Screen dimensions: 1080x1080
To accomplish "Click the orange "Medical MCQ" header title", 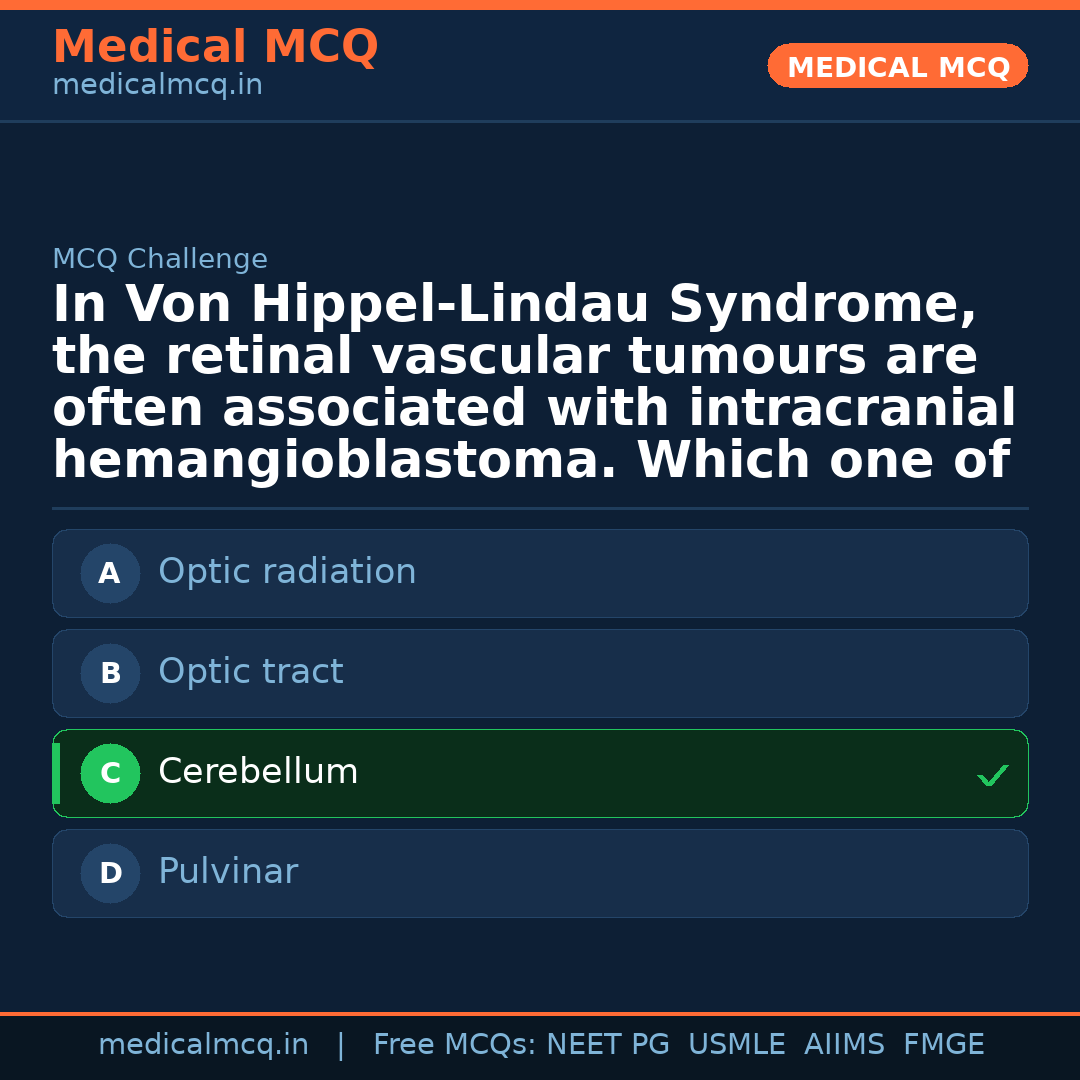I will click(x=215, y=47).
